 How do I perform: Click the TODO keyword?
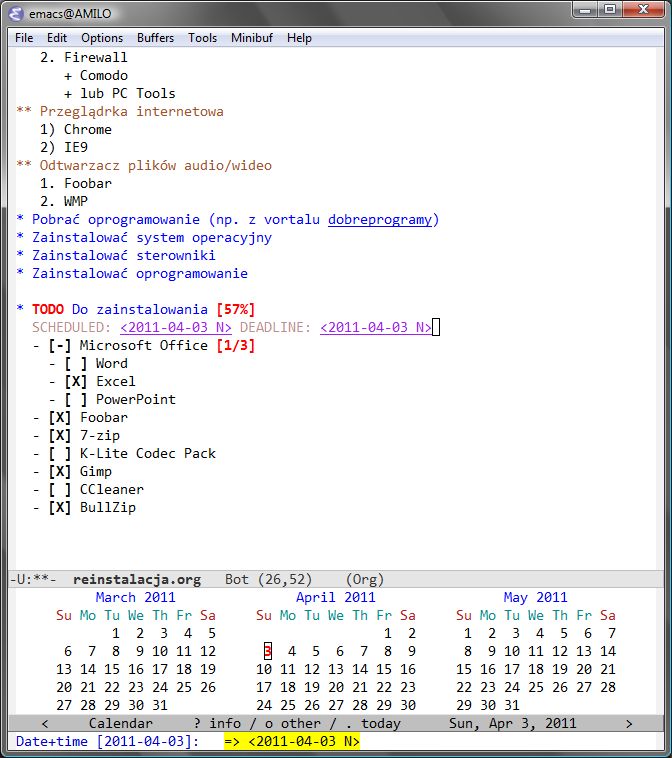(x=48, y=309)
